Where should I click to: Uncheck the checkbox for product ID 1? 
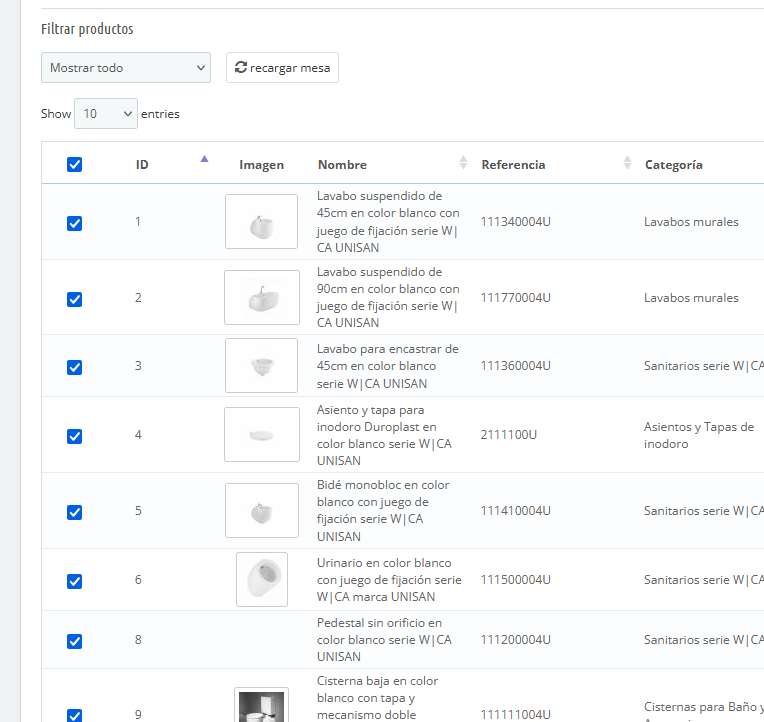click(75, 223)
